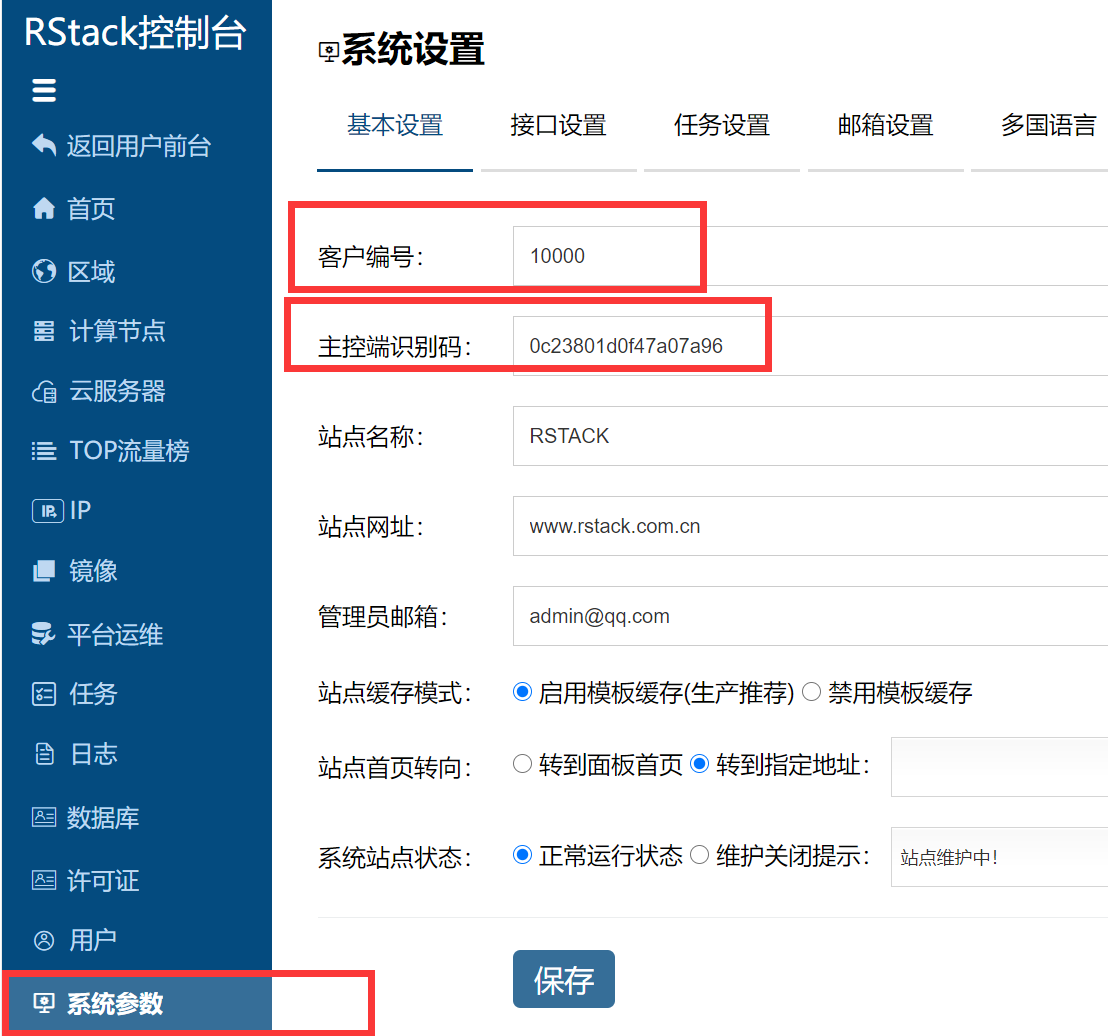The image size is (1108, 1036).
Task: Click the RStack控制台 title
Action: tap(135, 33)
